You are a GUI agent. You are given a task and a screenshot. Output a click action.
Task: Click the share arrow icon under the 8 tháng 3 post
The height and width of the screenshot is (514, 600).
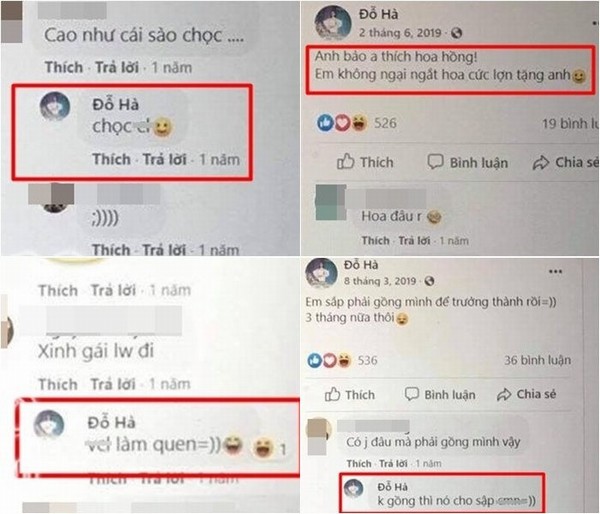(504, 395)
